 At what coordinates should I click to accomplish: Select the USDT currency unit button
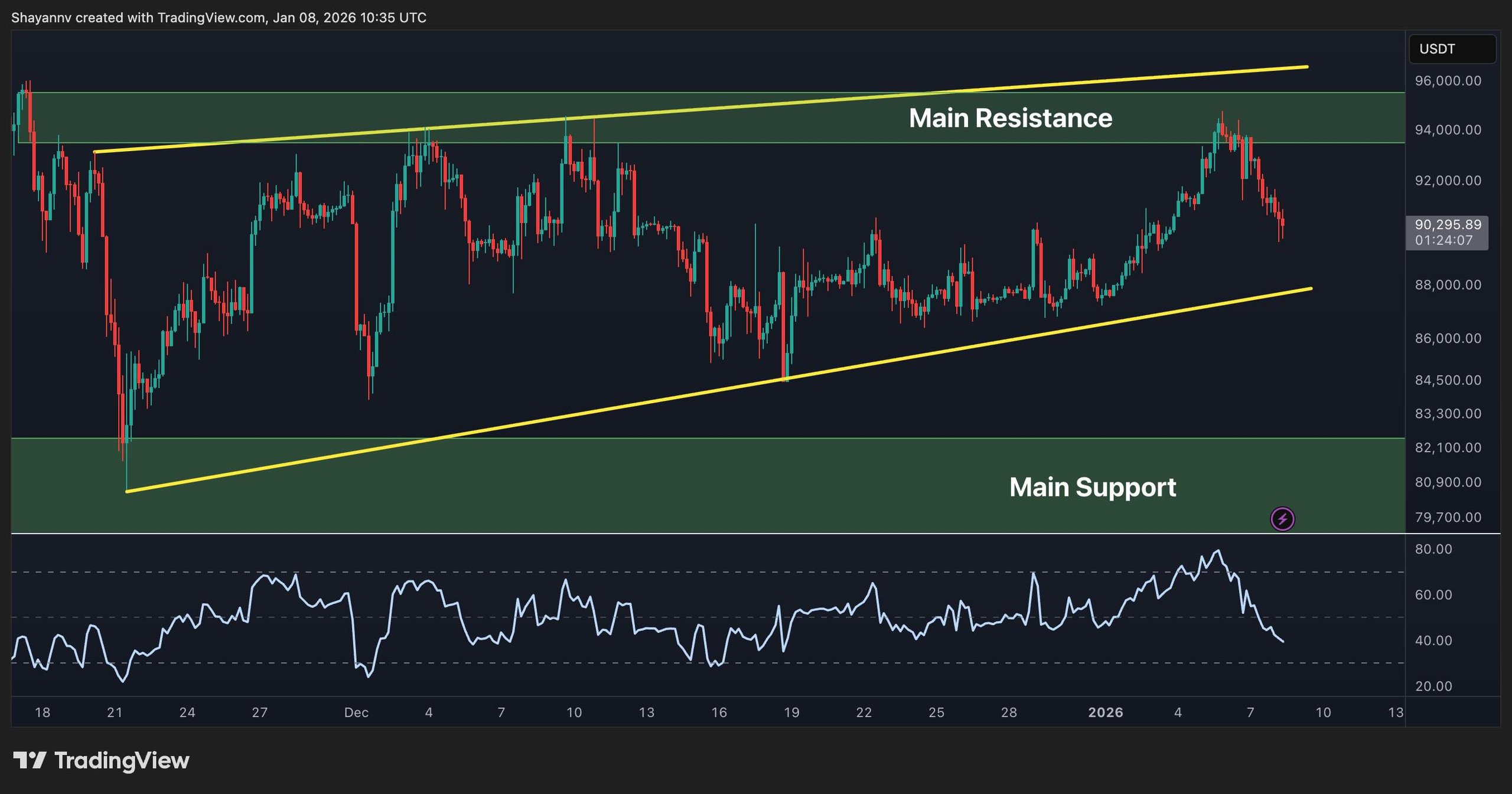(1452, 49)
